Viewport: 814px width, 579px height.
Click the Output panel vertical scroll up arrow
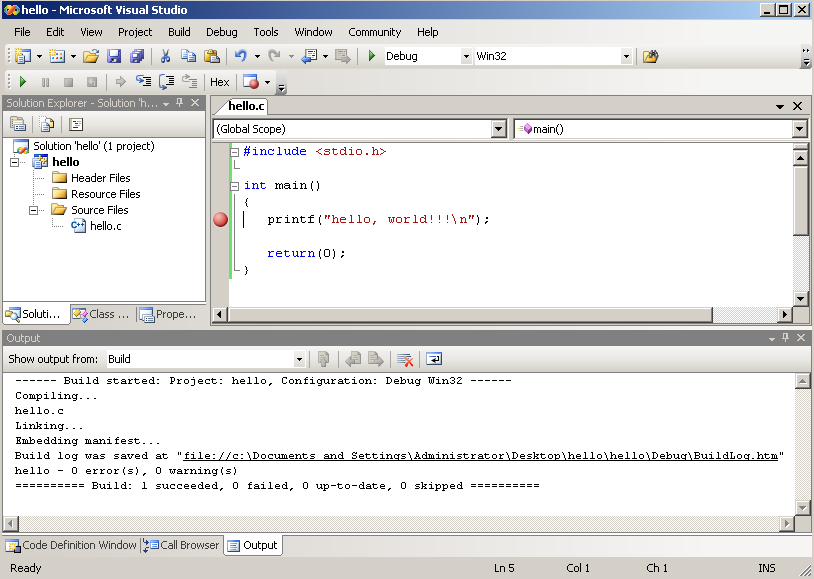pos(802,382)
